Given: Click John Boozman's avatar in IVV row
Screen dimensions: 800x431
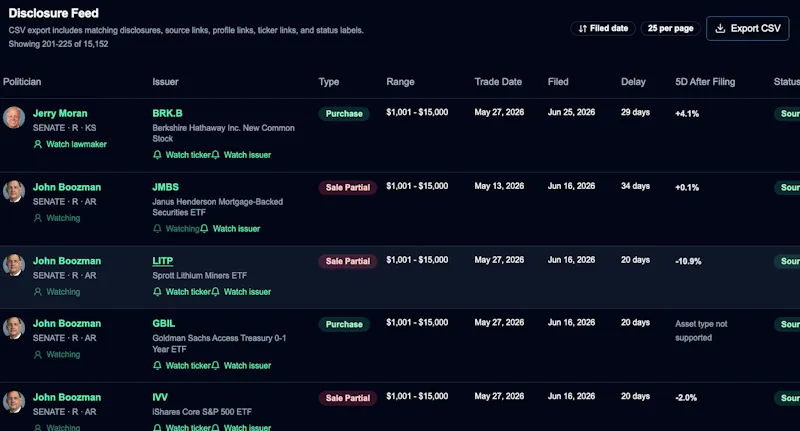Looking at the screenshot, I should pyautogui.click(x=14, y=401).
